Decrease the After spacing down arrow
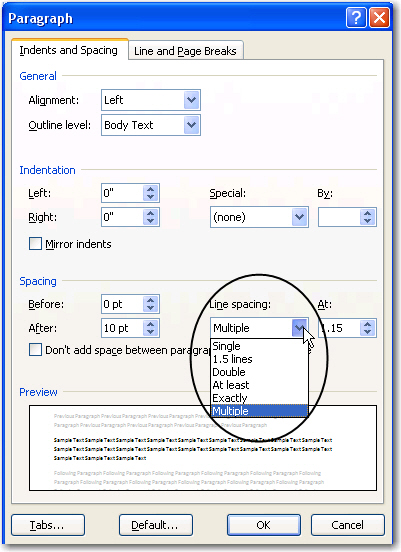Screen dimensions: 401x552 tap(151, 332)
